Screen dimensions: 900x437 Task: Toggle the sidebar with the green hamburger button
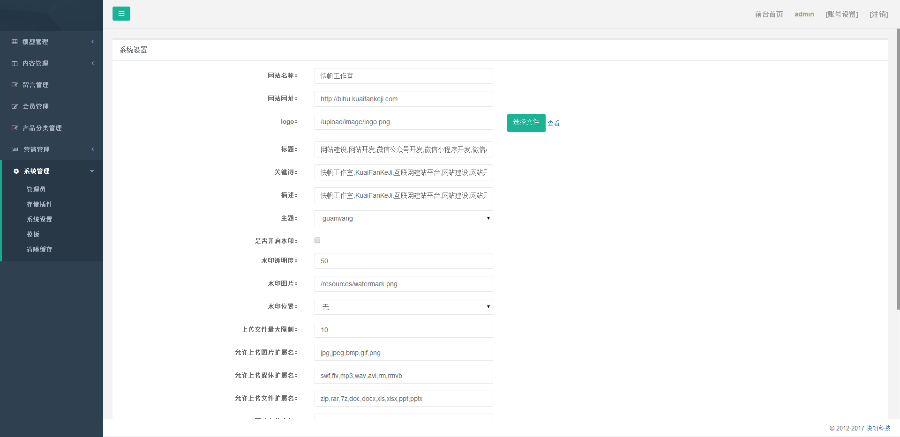(x=121, y=14)
